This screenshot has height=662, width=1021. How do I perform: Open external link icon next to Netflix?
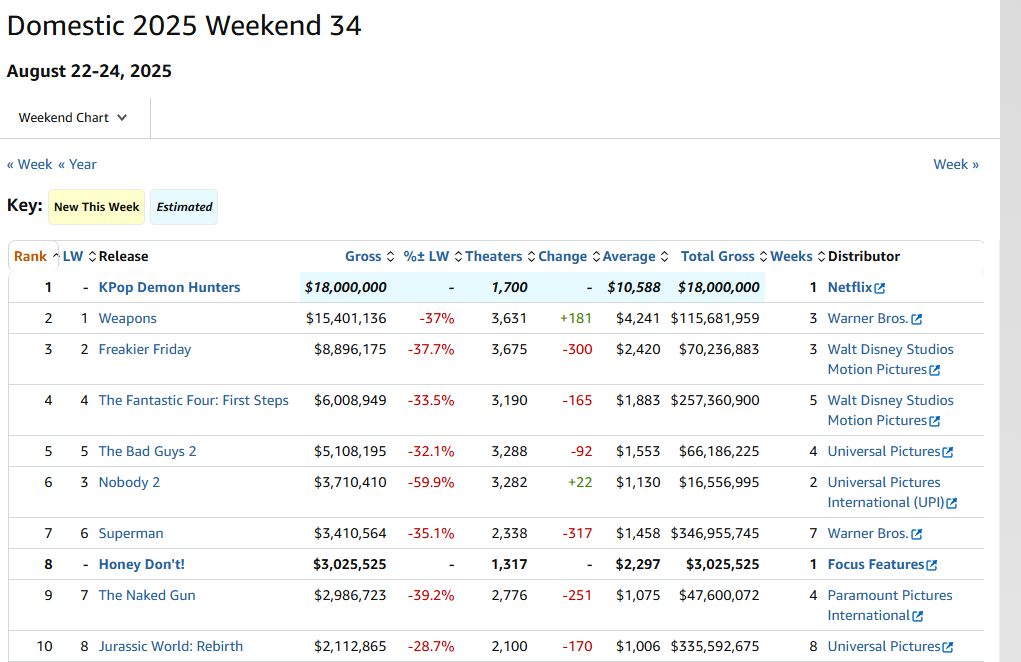pos(880,288)
